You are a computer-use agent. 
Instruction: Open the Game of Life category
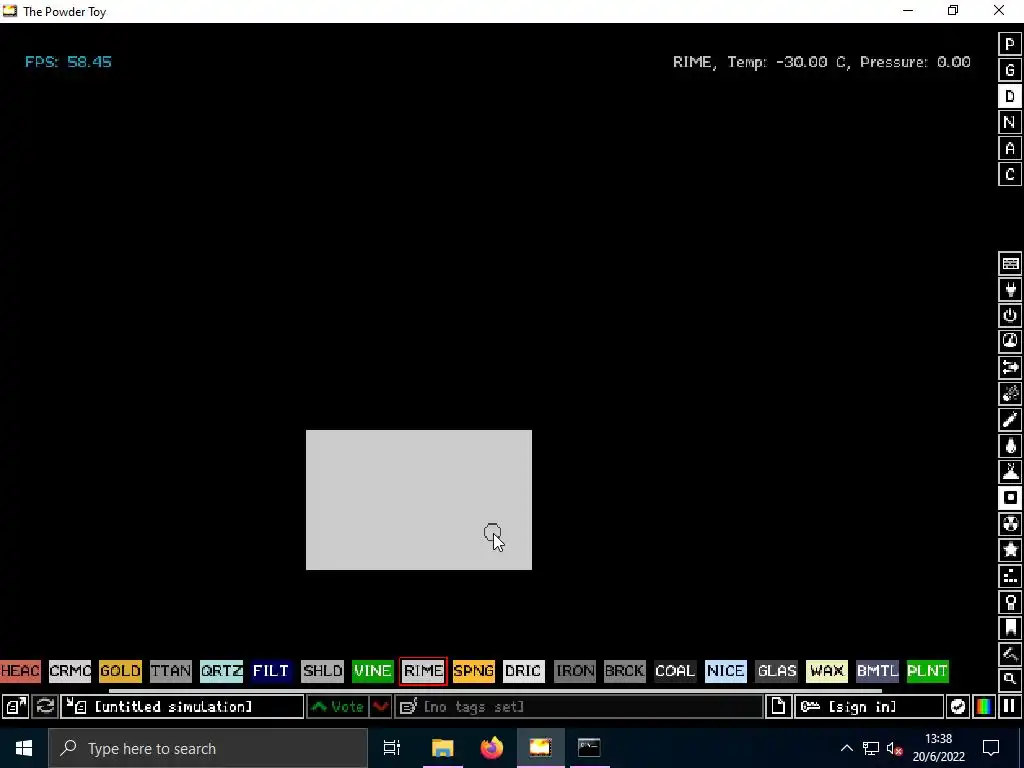[x=1010, y=576]
